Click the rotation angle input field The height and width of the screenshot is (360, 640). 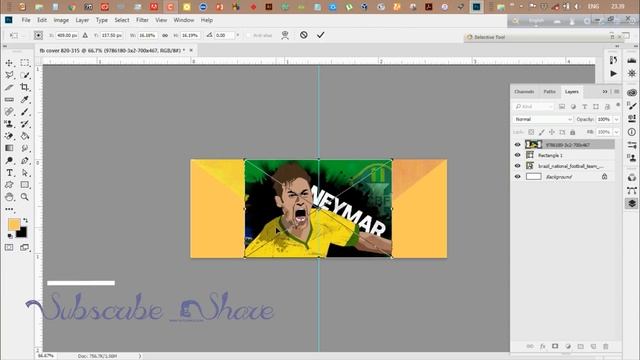(224, 36)
